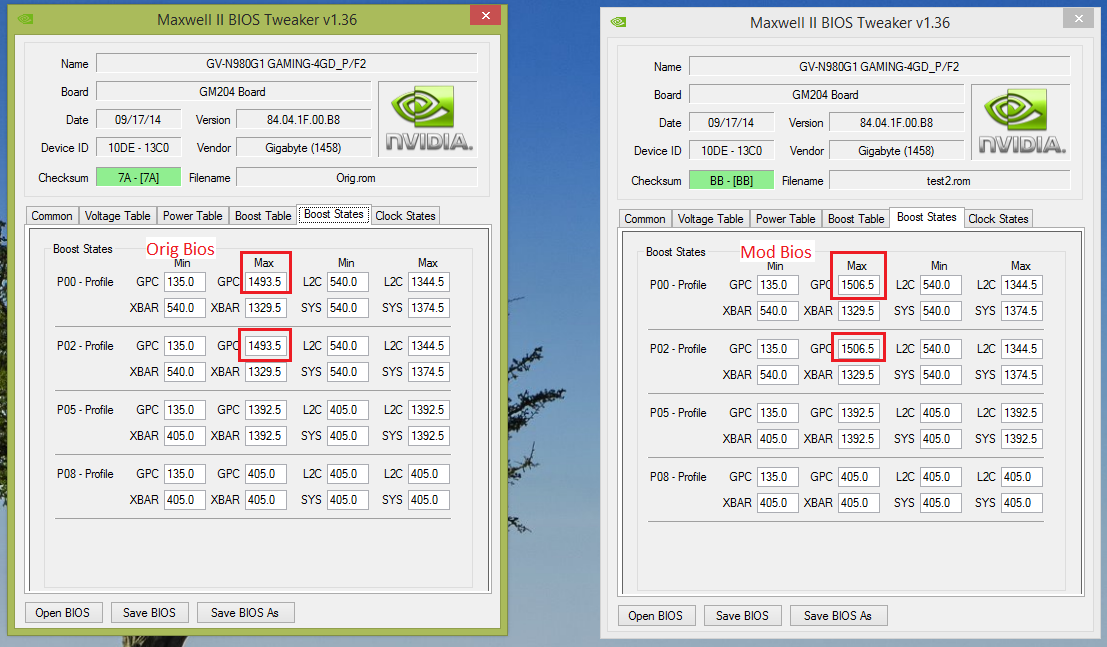Image resolution: width=1107 pixels, height=647 pixels.
Task: Open Clock States tab in Orig.rom window
Action: [x=405, y=216]
